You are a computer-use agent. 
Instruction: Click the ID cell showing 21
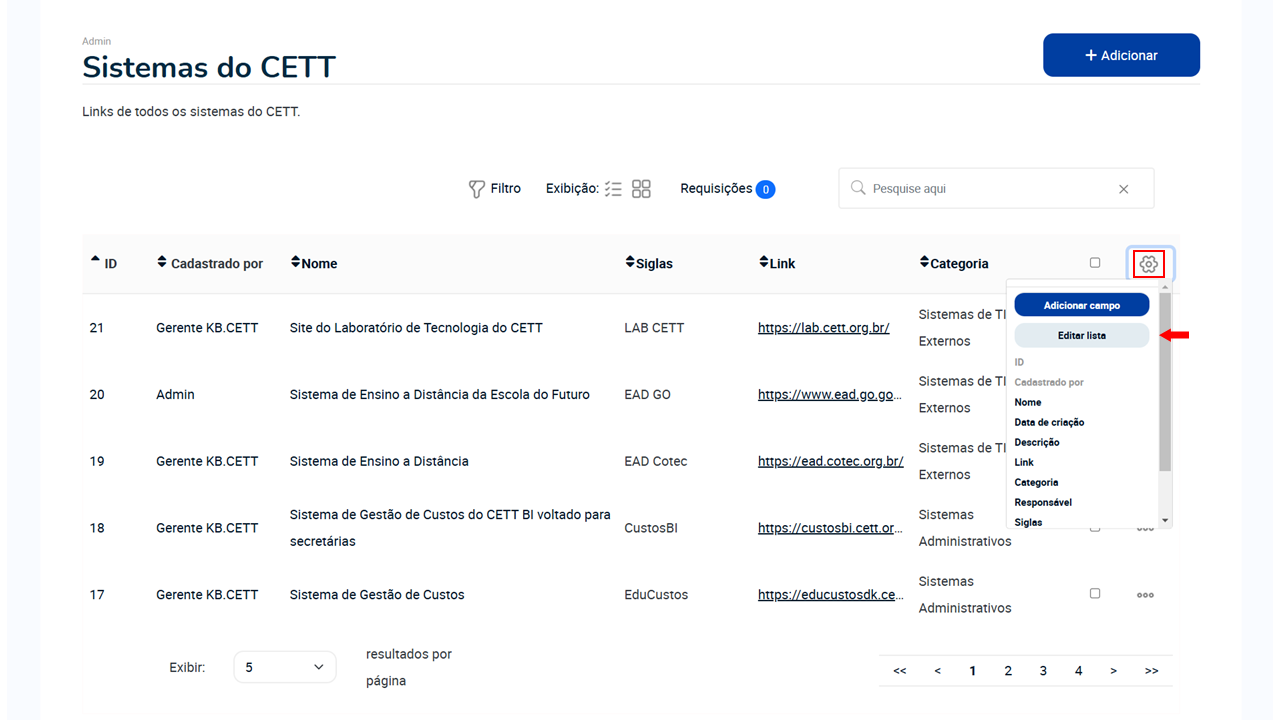click(x=97, y=328)
